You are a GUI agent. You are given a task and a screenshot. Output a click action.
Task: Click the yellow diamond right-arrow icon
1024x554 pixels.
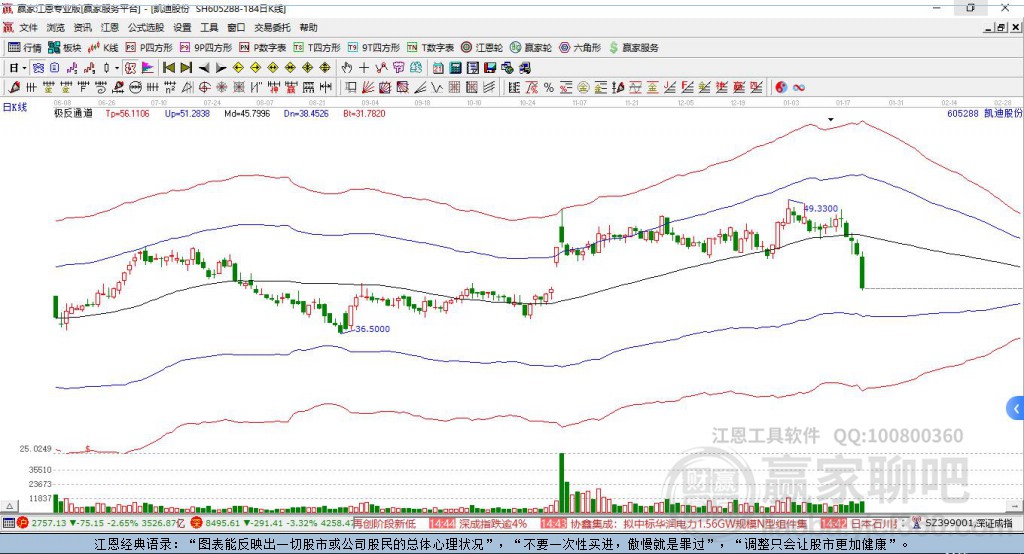click(x=255, y=67)
